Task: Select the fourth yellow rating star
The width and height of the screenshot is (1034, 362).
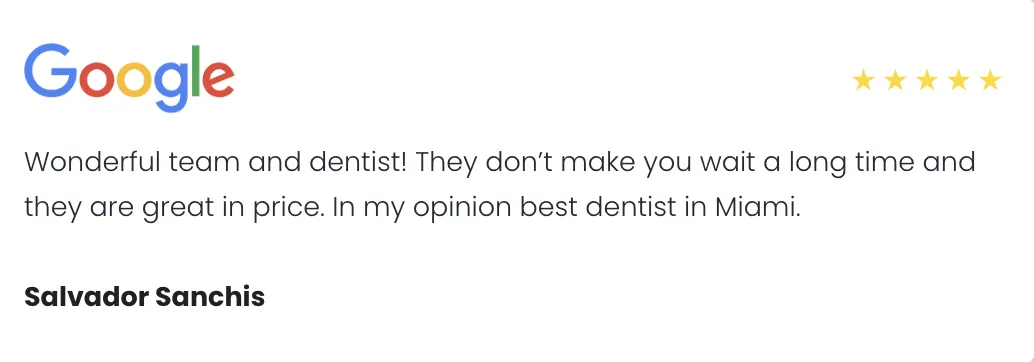Action: (x=958, y=80)
